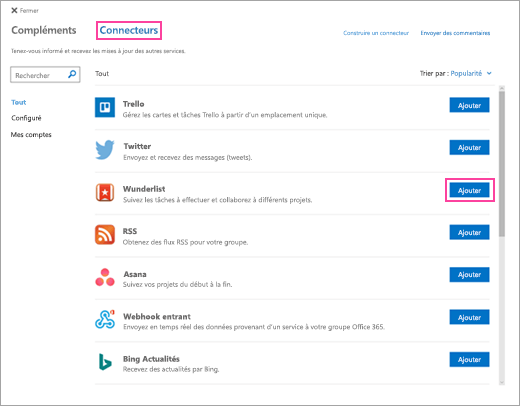Add the Webhook entrant connector
Viewport: 520px width, 406px height.
pos(469,317)
